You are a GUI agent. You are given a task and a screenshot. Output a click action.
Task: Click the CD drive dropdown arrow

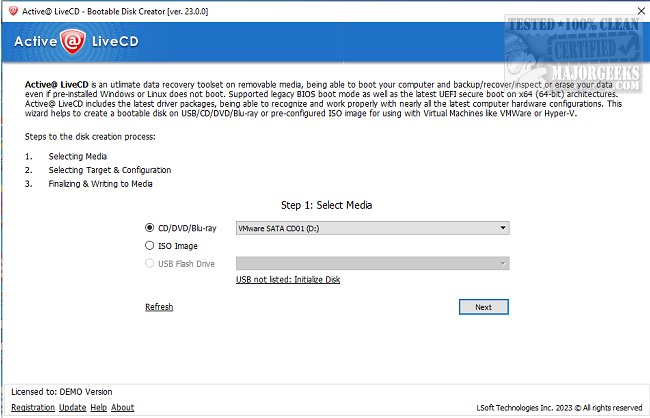(x=504, y=228)
